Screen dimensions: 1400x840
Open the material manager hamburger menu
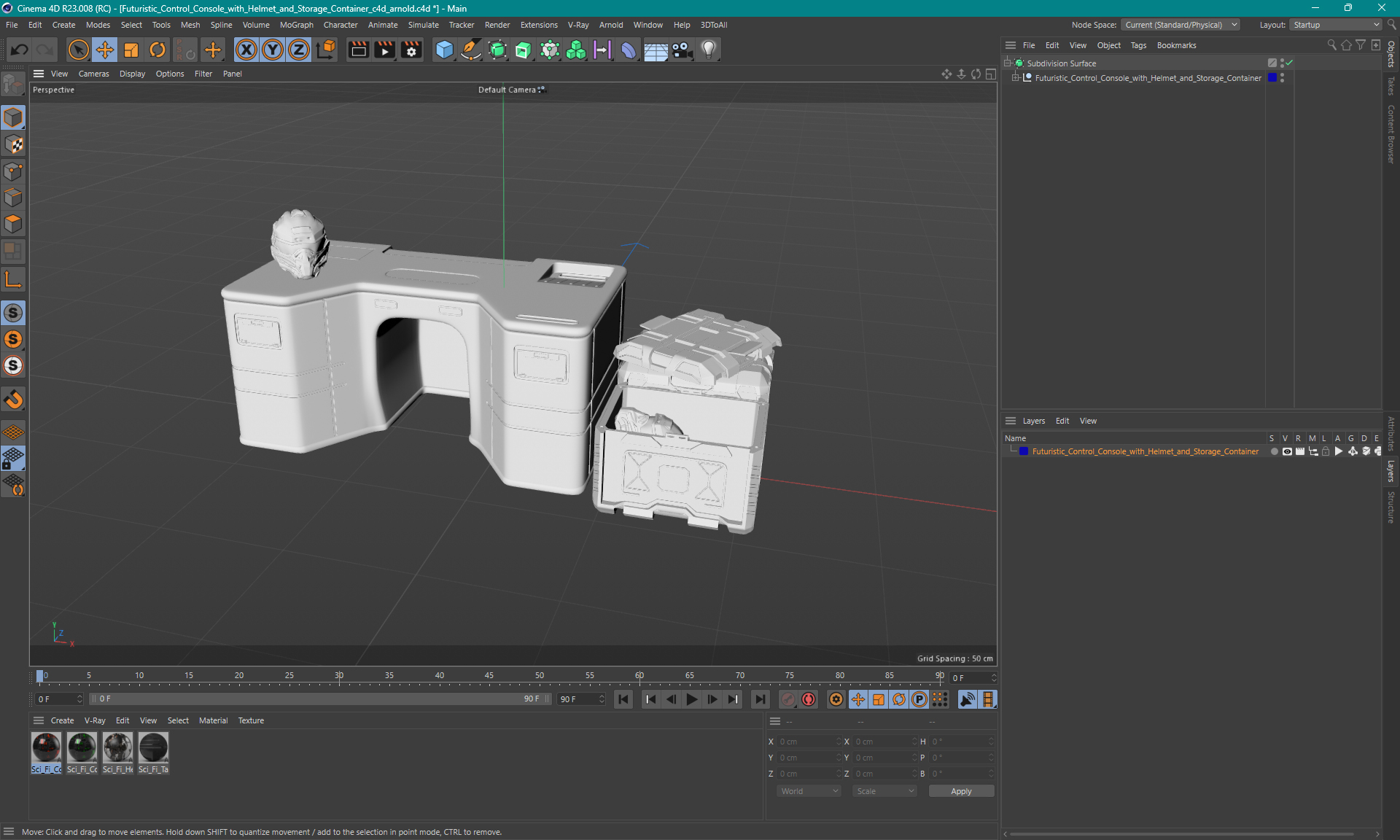[39, 720]
